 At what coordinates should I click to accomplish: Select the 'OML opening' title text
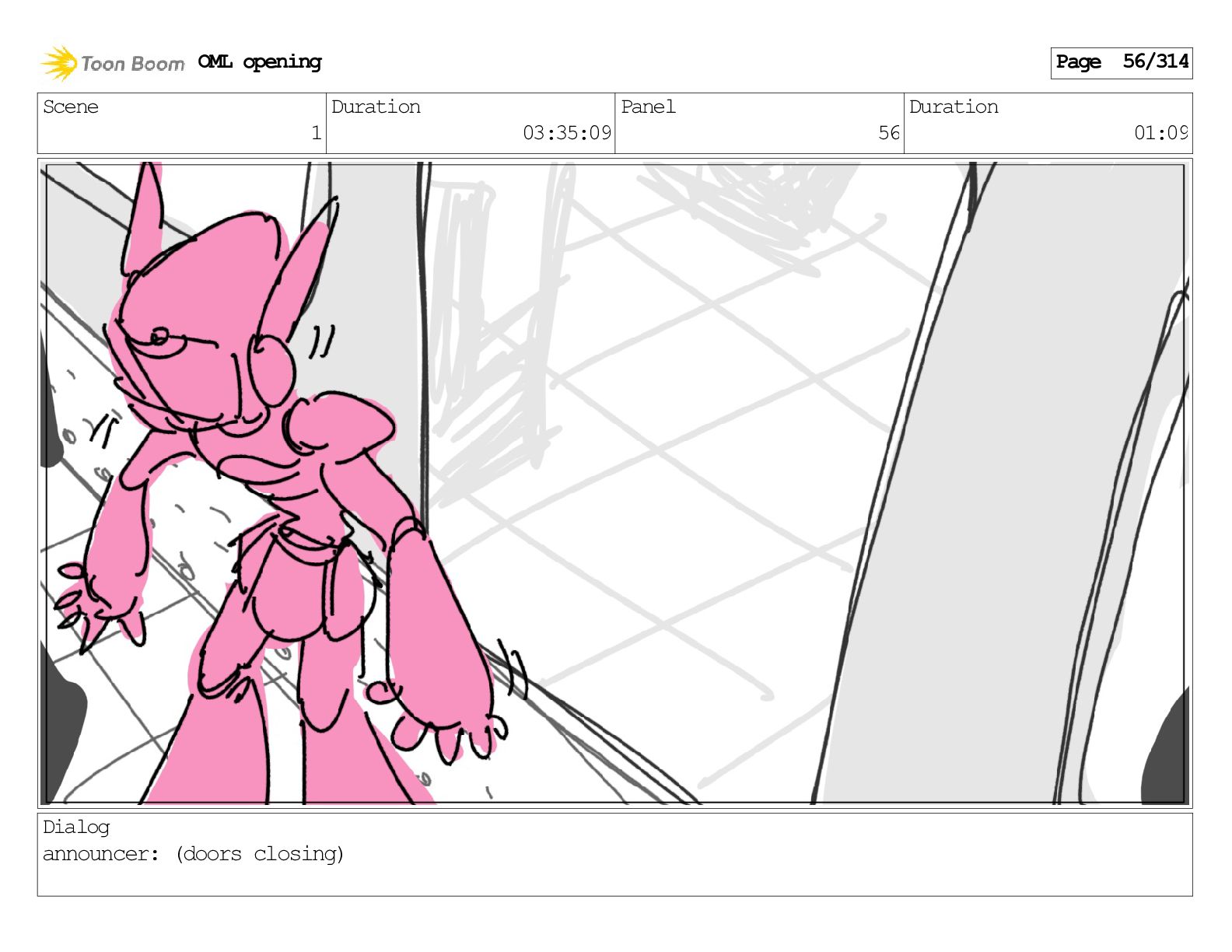point(260,62)
